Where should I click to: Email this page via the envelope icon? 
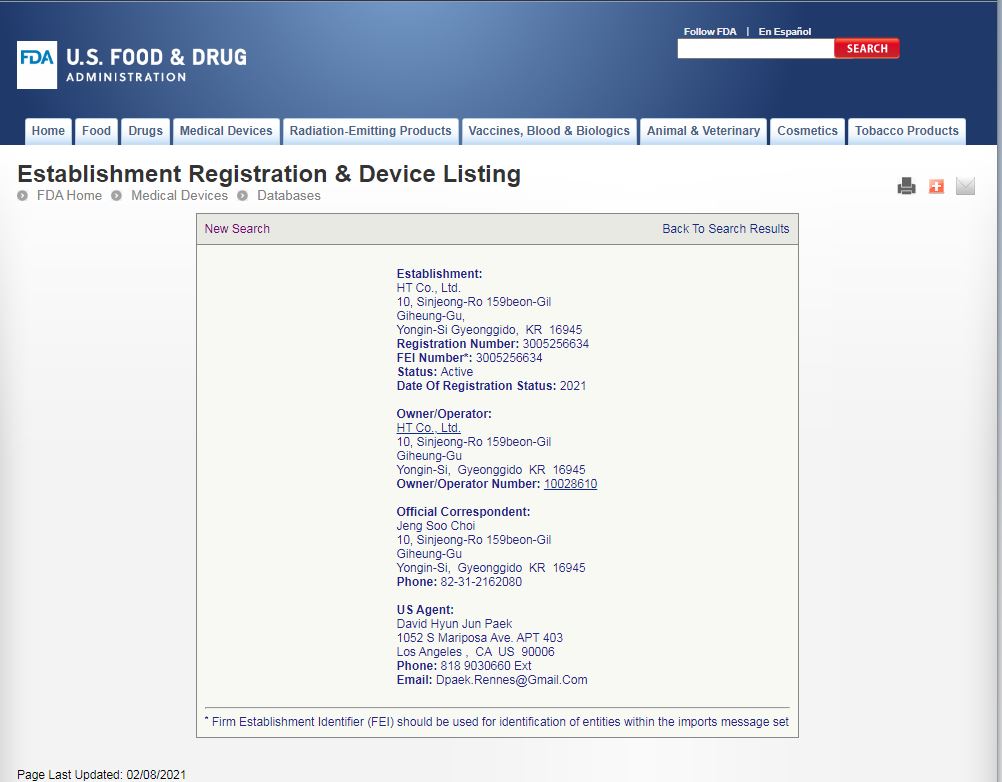(965, 186)
